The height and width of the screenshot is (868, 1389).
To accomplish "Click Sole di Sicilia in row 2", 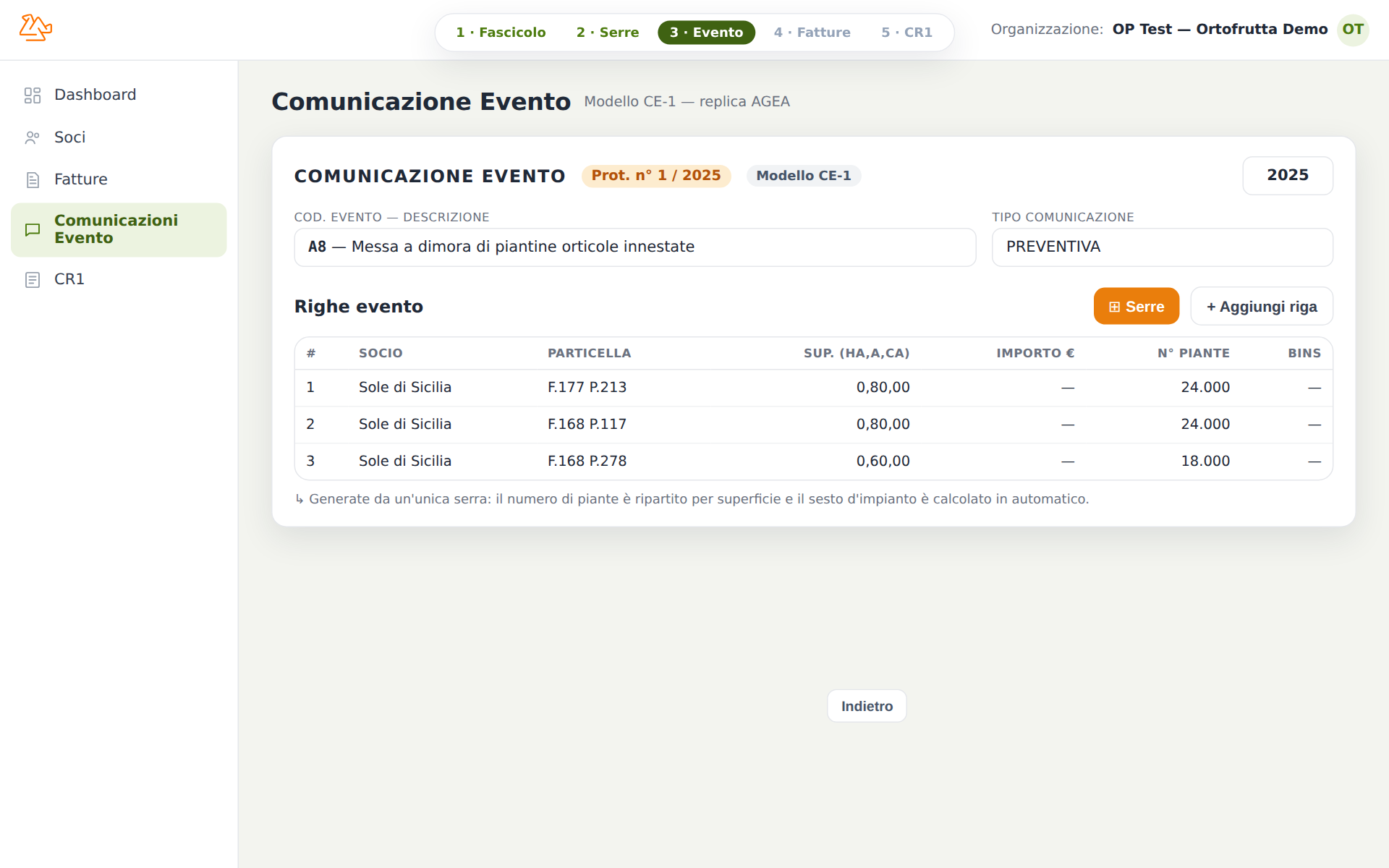I will (x=405, y=425).
